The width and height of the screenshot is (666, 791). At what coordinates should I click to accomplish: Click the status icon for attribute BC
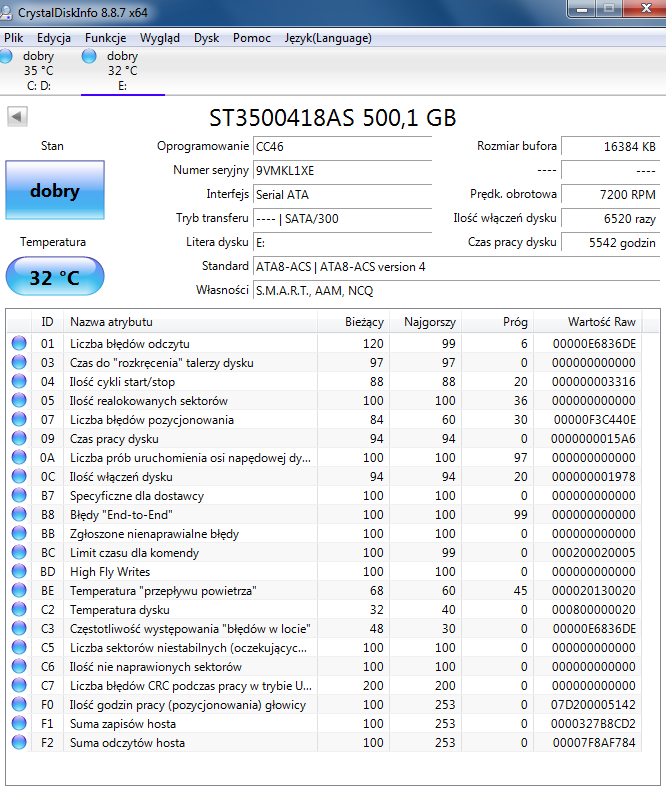[19, 552]
